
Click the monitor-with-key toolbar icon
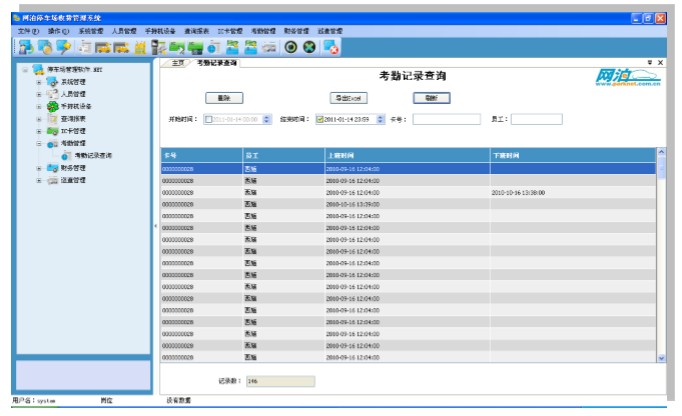point(64,47)
